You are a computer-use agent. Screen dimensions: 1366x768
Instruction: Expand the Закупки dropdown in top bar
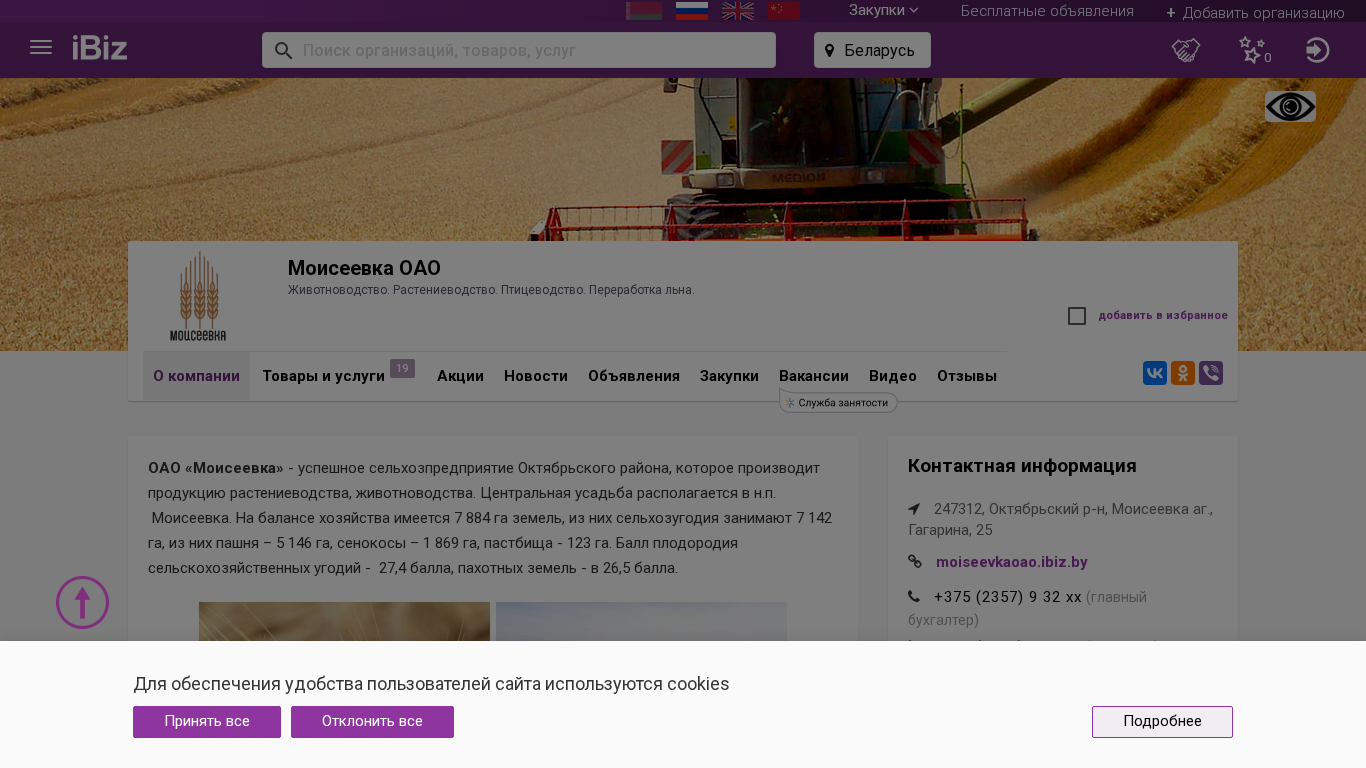[x=883, y=10]
